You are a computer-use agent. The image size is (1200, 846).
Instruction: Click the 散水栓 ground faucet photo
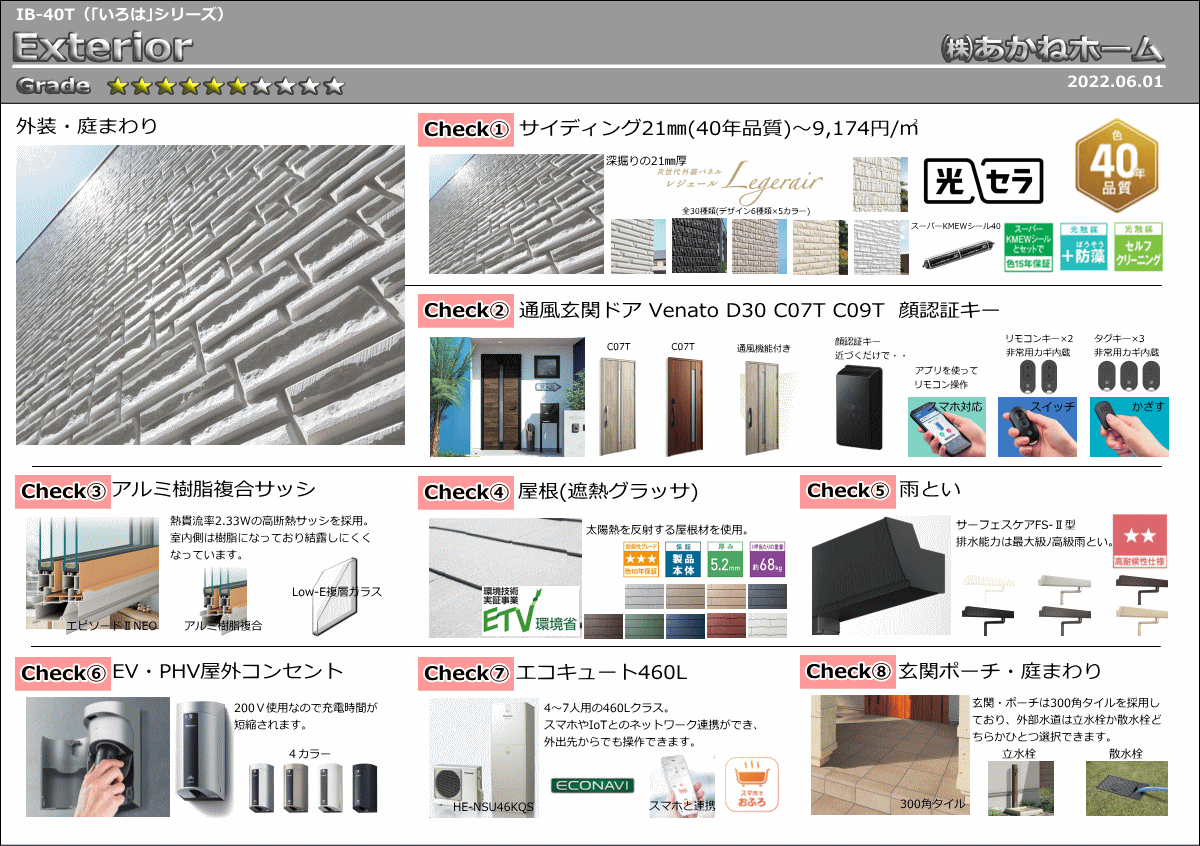click(x=1126, y=789)
